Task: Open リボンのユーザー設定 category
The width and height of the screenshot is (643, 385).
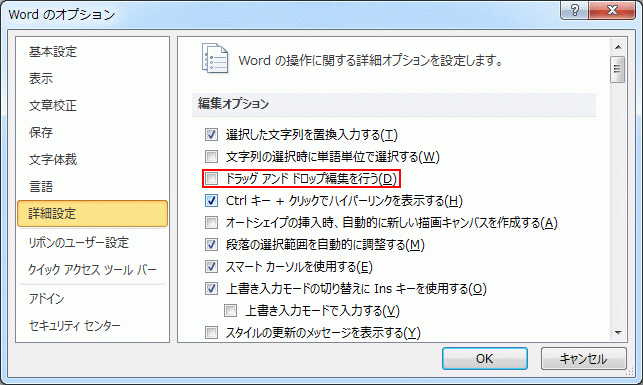Action: point(93,243)
